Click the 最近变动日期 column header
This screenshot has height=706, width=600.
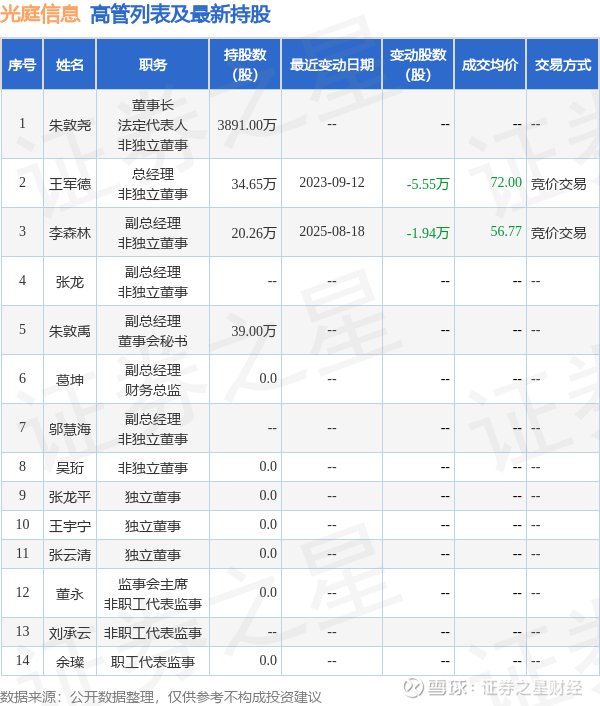(332, 64)
